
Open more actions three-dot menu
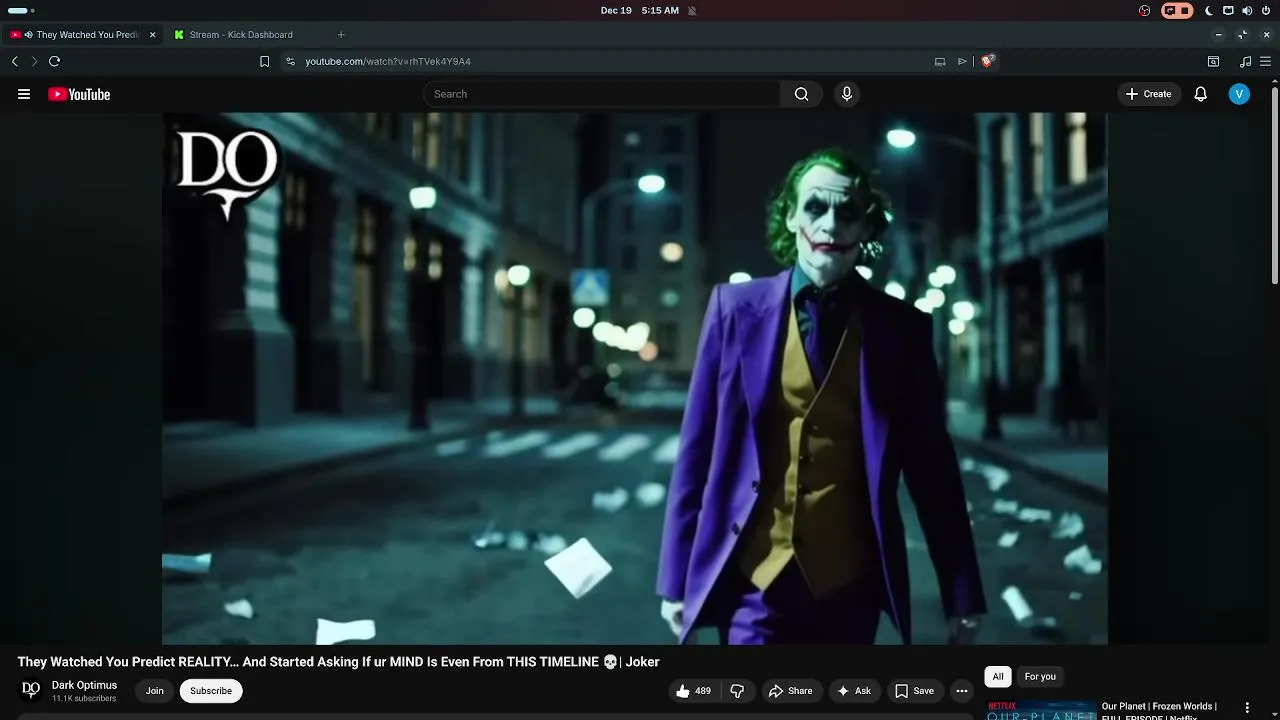(962, 691)
